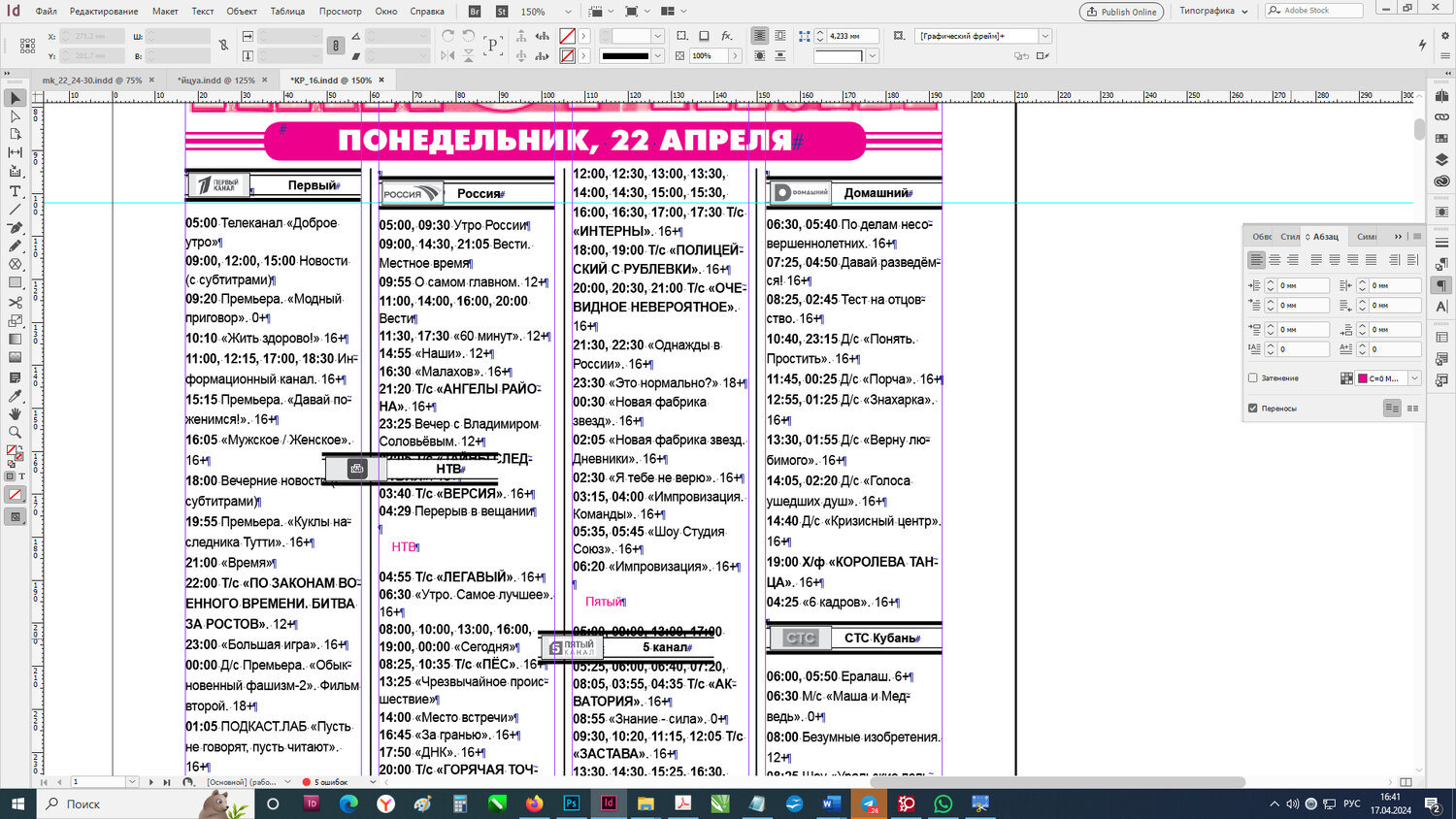Select the Scissors tool
Viewport: 1456px width, 819px height.
coord(15,303)
